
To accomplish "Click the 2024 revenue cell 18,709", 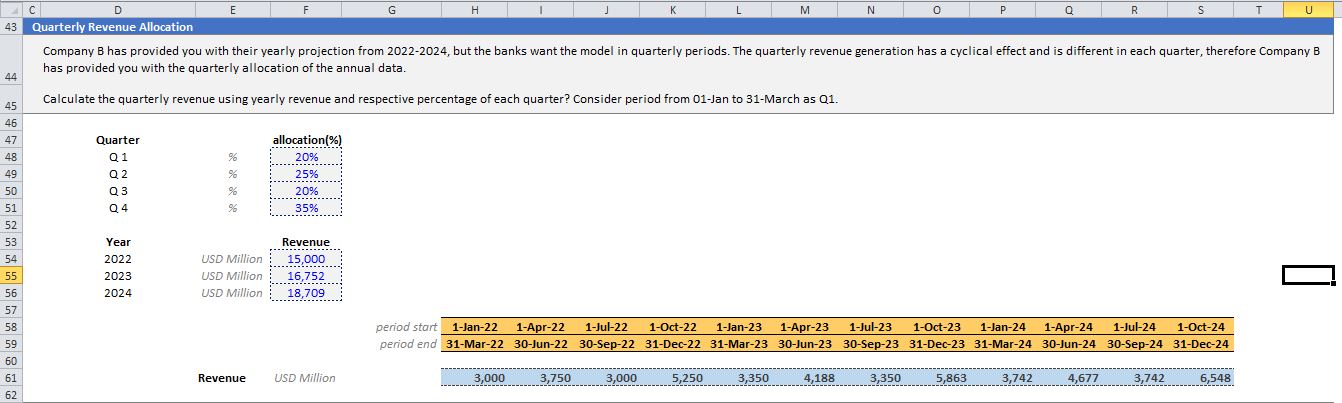I will pos(306,293).
